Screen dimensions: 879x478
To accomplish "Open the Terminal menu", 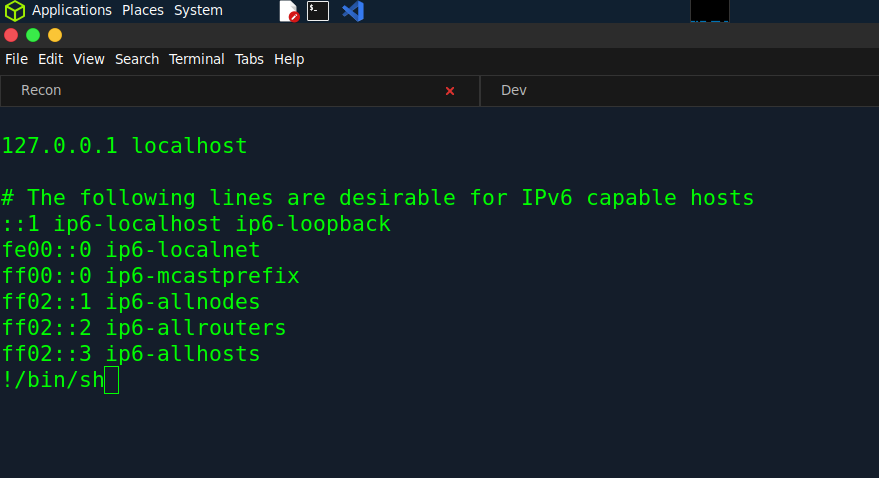I will (196, 59).
